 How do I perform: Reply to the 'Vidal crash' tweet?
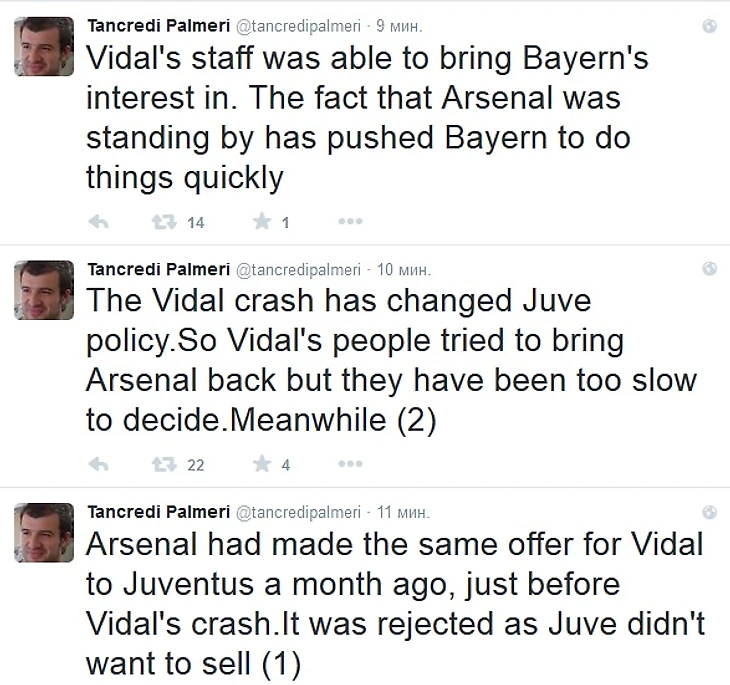click(x=99, y=464)
